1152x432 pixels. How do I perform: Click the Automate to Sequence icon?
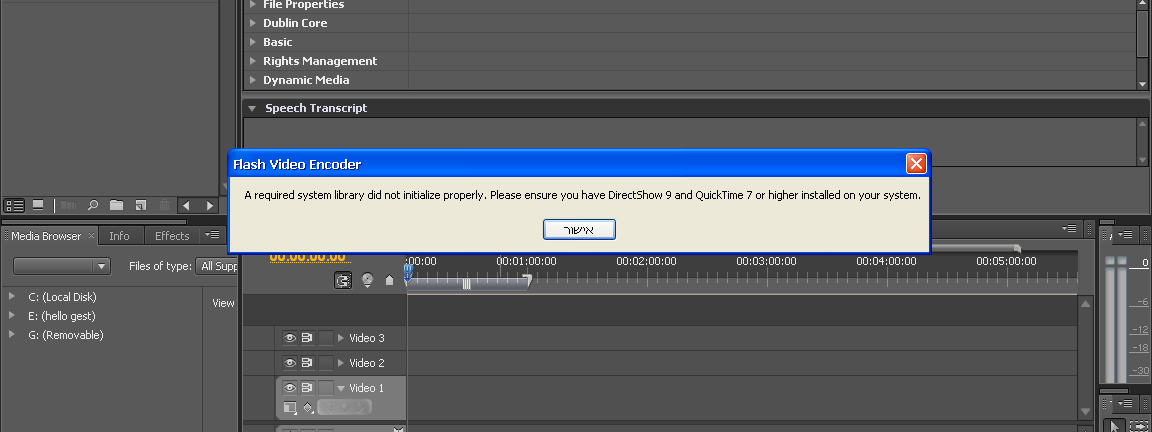click(68, 206)
